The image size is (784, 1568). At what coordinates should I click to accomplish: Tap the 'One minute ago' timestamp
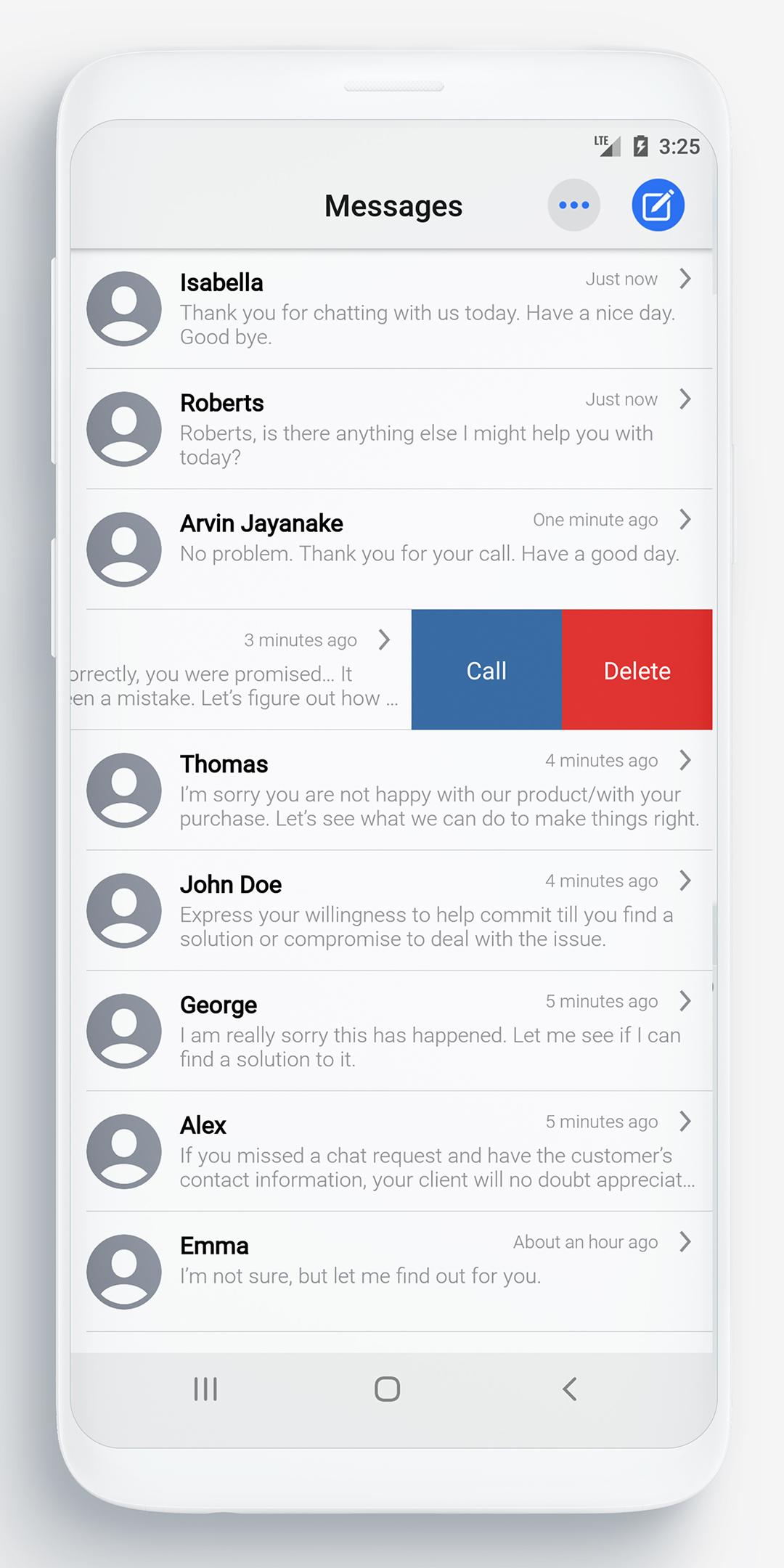point(595,520)
